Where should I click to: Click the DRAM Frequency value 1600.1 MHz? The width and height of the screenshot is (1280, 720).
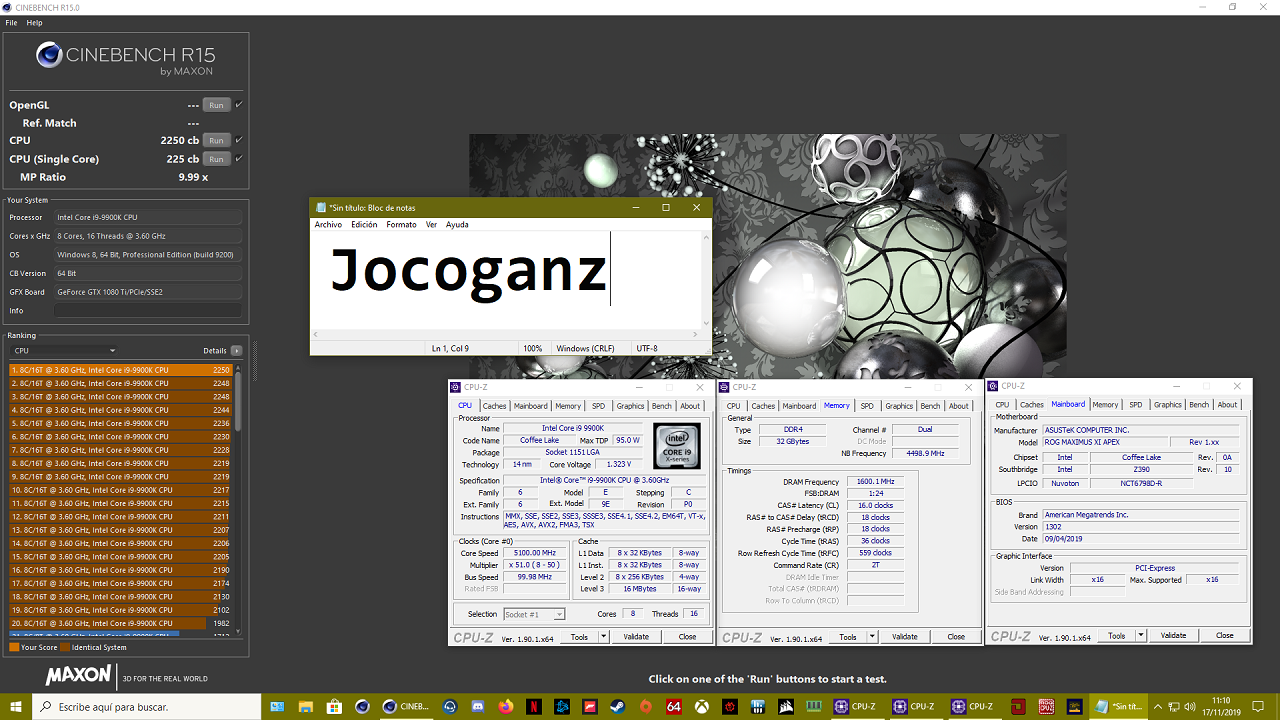(x=875, y=482)
